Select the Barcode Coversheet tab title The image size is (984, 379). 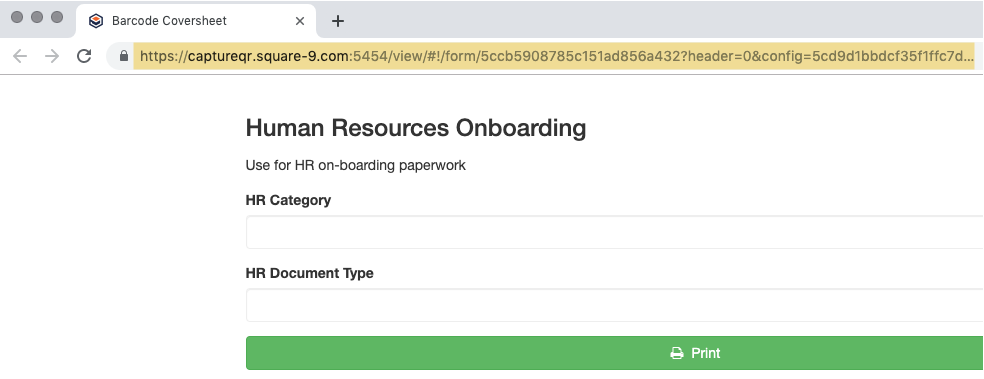point(169,21)
